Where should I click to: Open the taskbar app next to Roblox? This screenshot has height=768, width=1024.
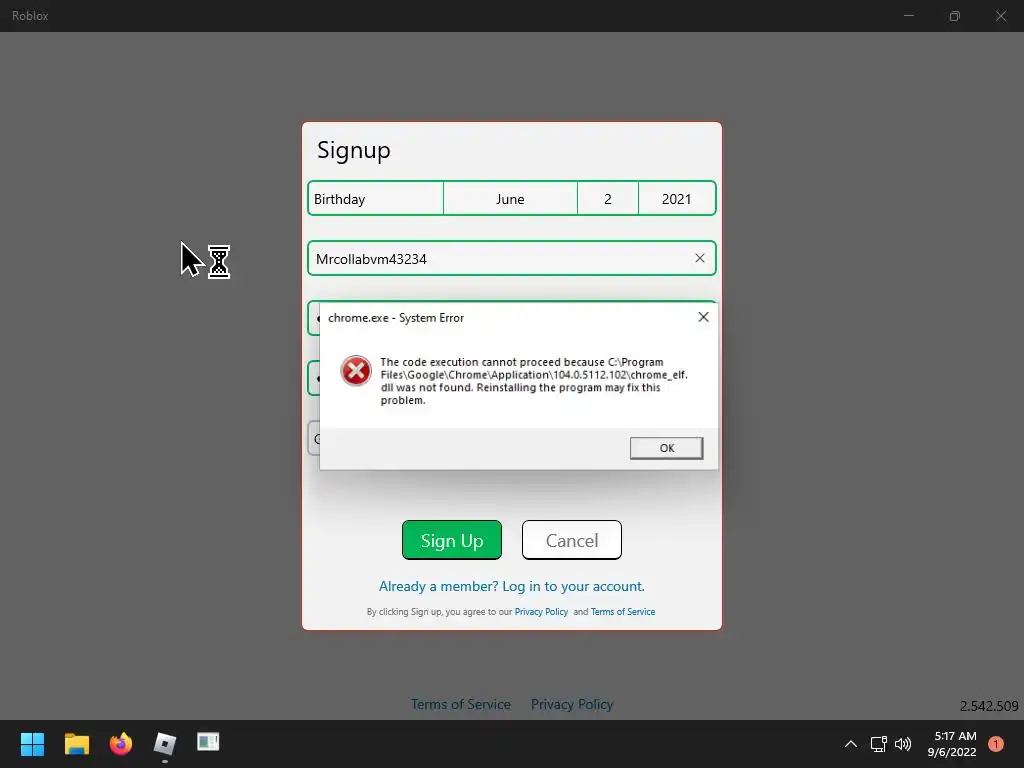click(208, 743)
